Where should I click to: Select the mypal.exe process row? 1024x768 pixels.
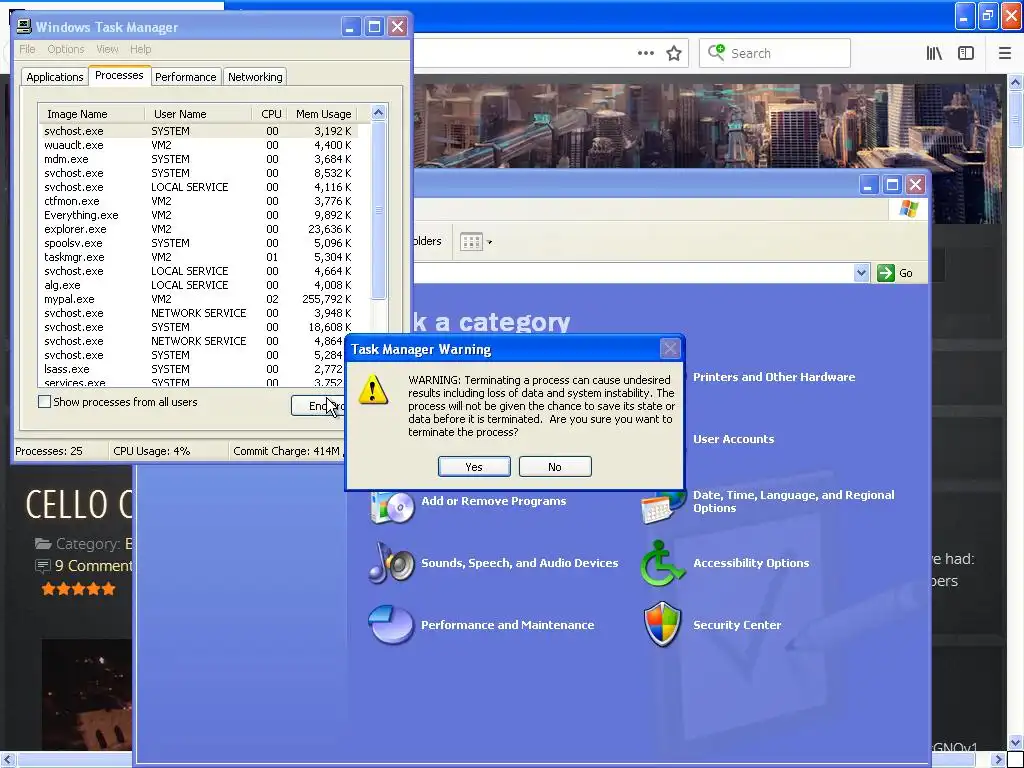pos(199,299)
